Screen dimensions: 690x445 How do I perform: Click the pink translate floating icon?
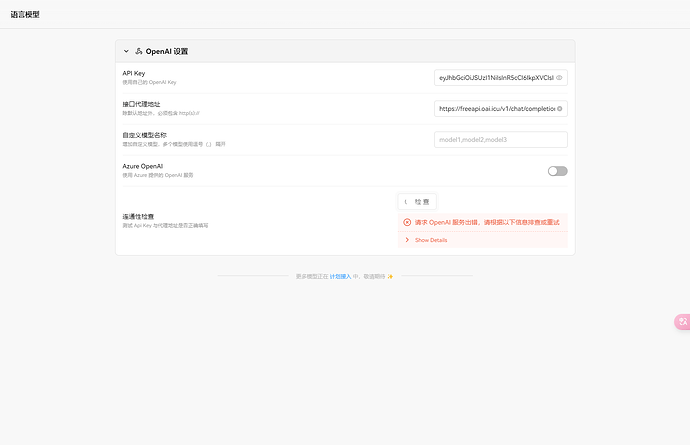click(683, 322)
